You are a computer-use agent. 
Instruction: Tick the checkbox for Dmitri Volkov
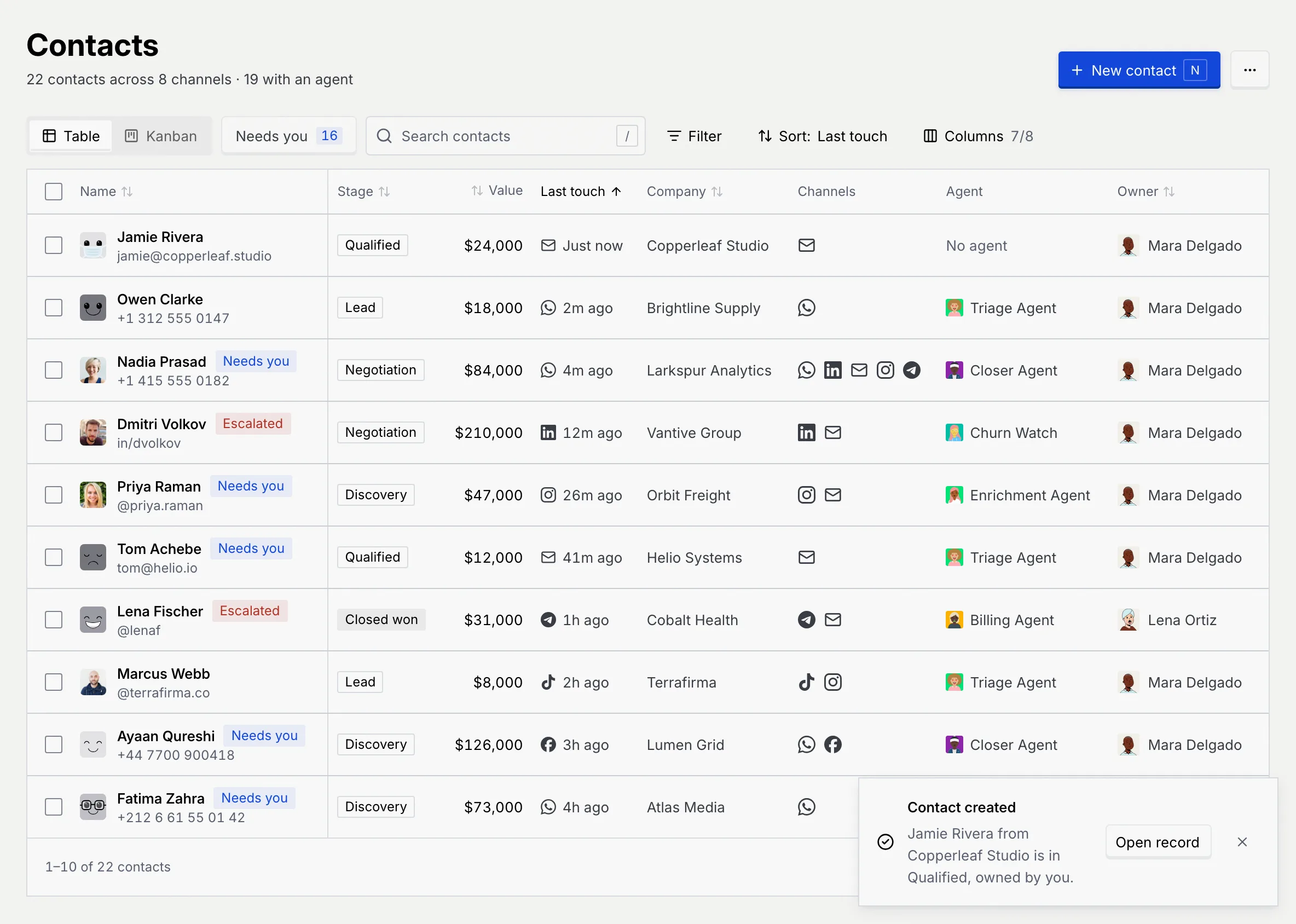[x=54, y=432]
